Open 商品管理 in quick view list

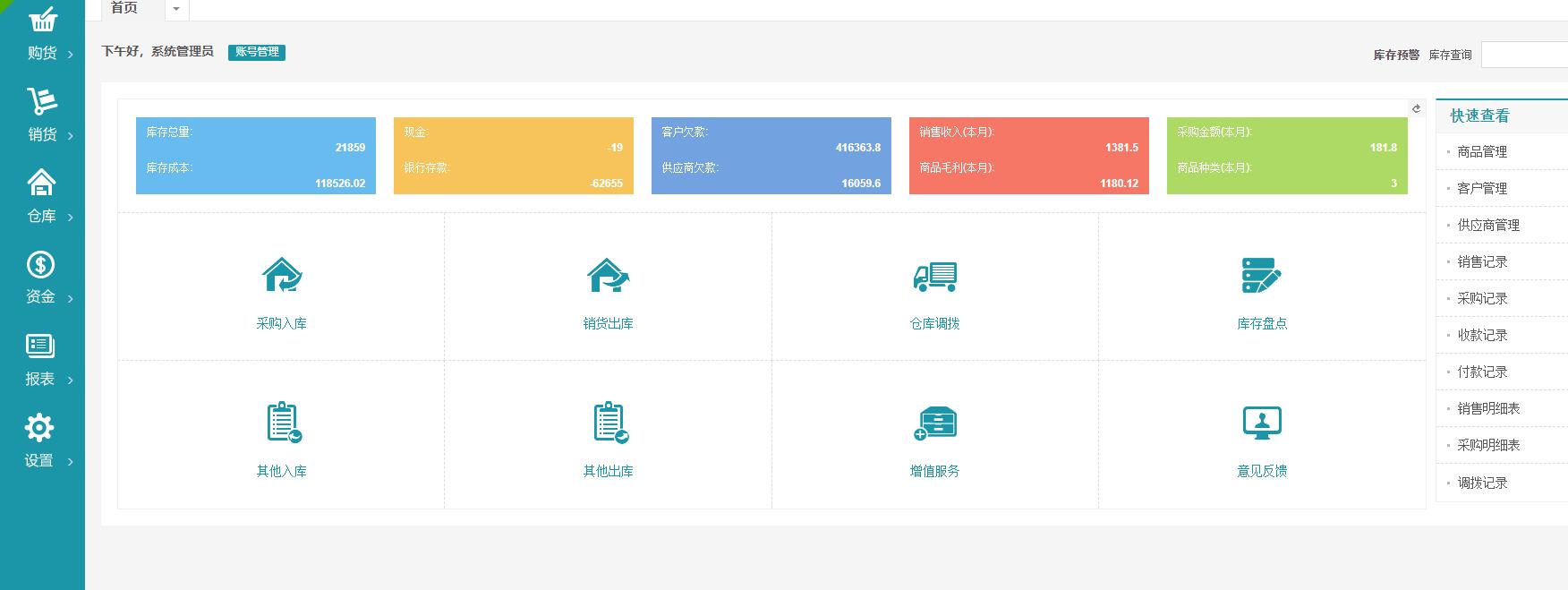pos(1482,152)
